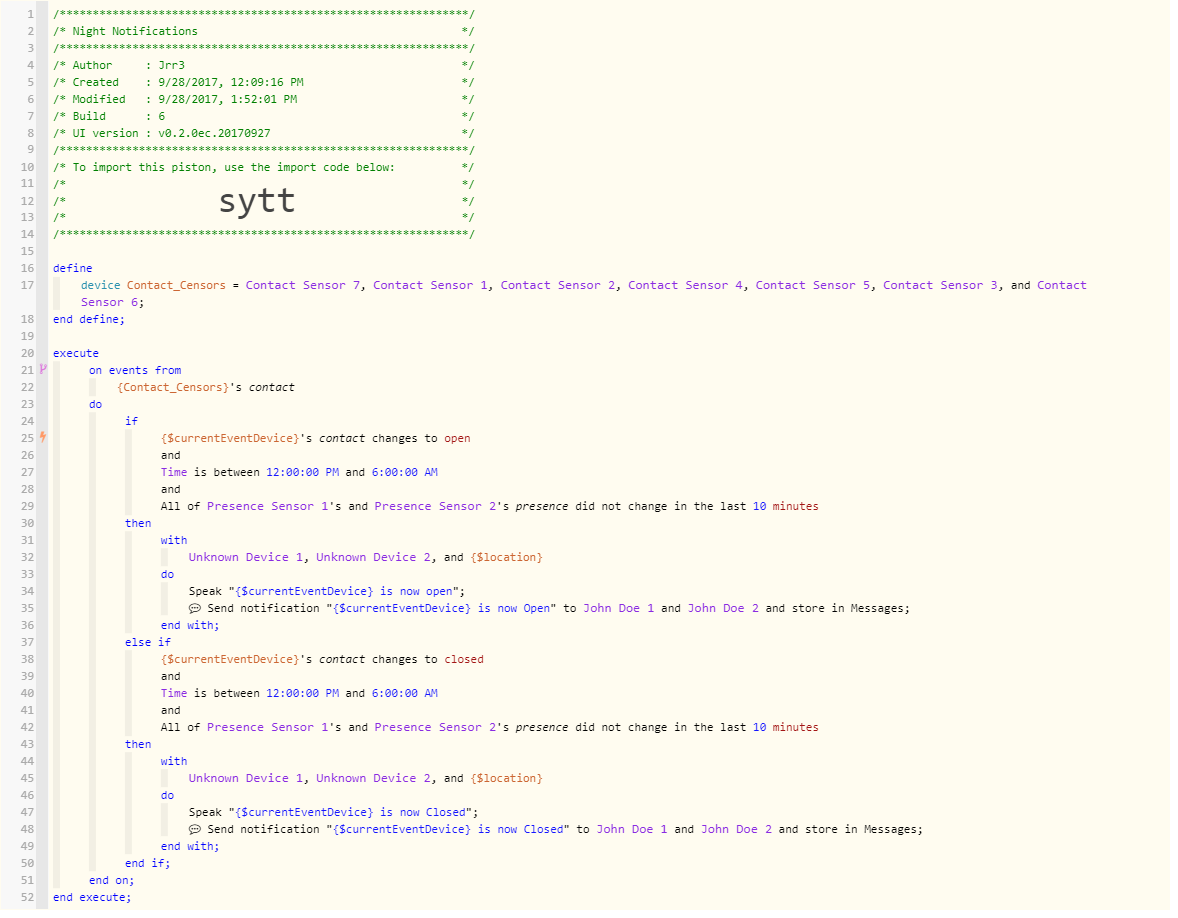Click John Doe 2 on line 48
This screenshot has height=918, width=1178.
click(x=736, y=829)
